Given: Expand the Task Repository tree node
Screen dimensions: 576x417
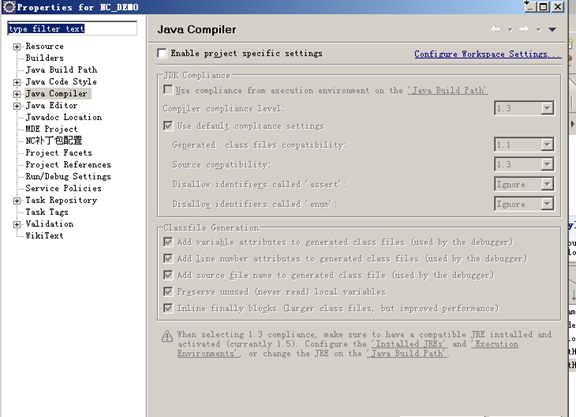Looking at the screenshot, I should click(17, 201).
